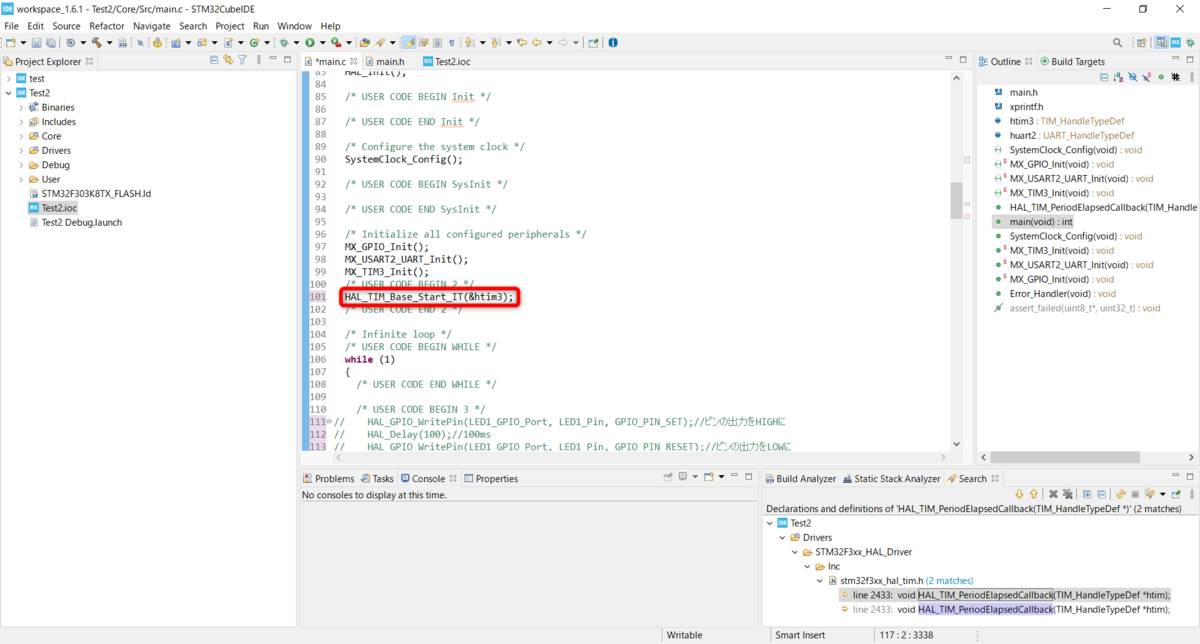Switch to Debug perspective icon
Image resolution: width=1200 pixels, height=644 pixels.
click(x=1189, y=43)
